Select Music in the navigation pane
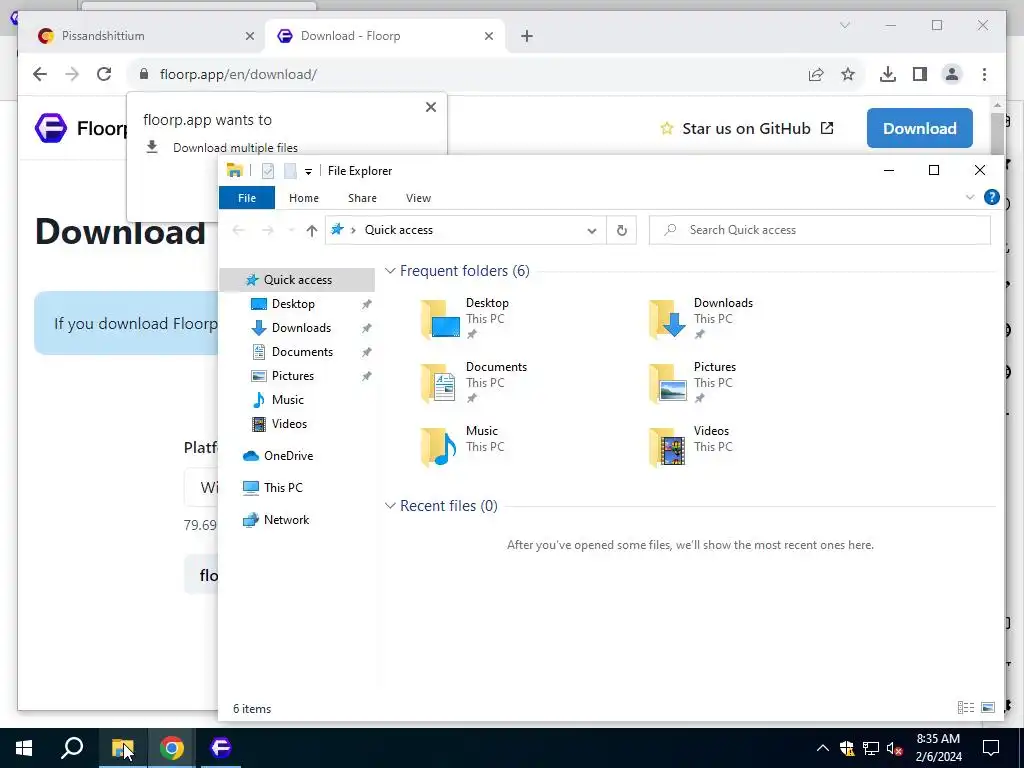This screenshot has height=768, width=1024. click(287, 400)
